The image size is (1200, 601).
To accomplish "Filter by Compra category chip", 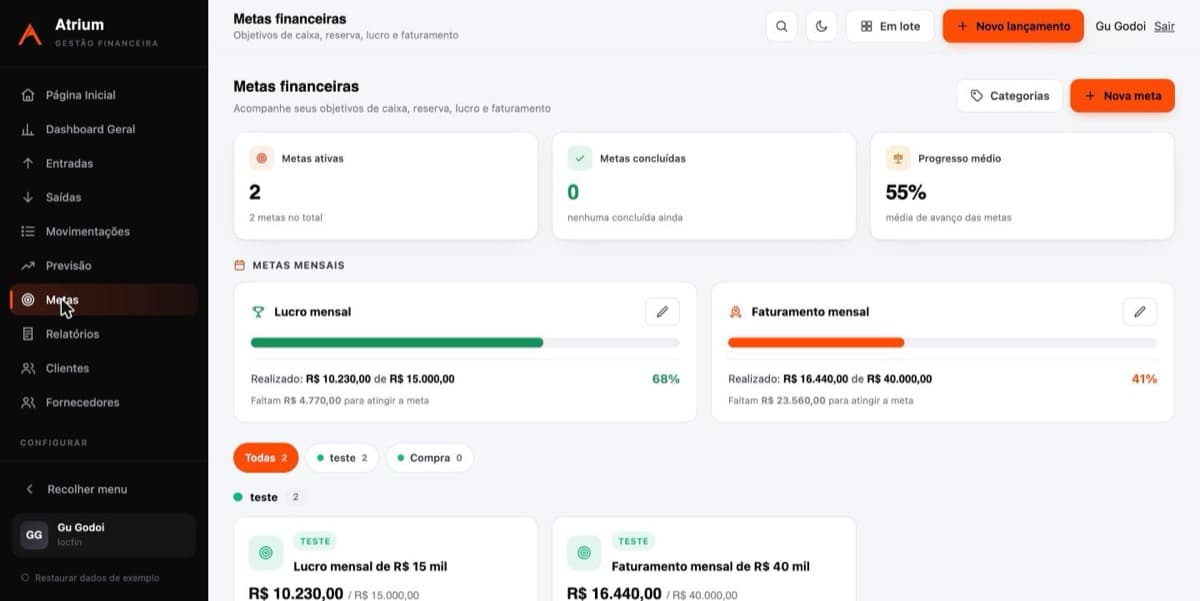I will (x=430, y=458).
